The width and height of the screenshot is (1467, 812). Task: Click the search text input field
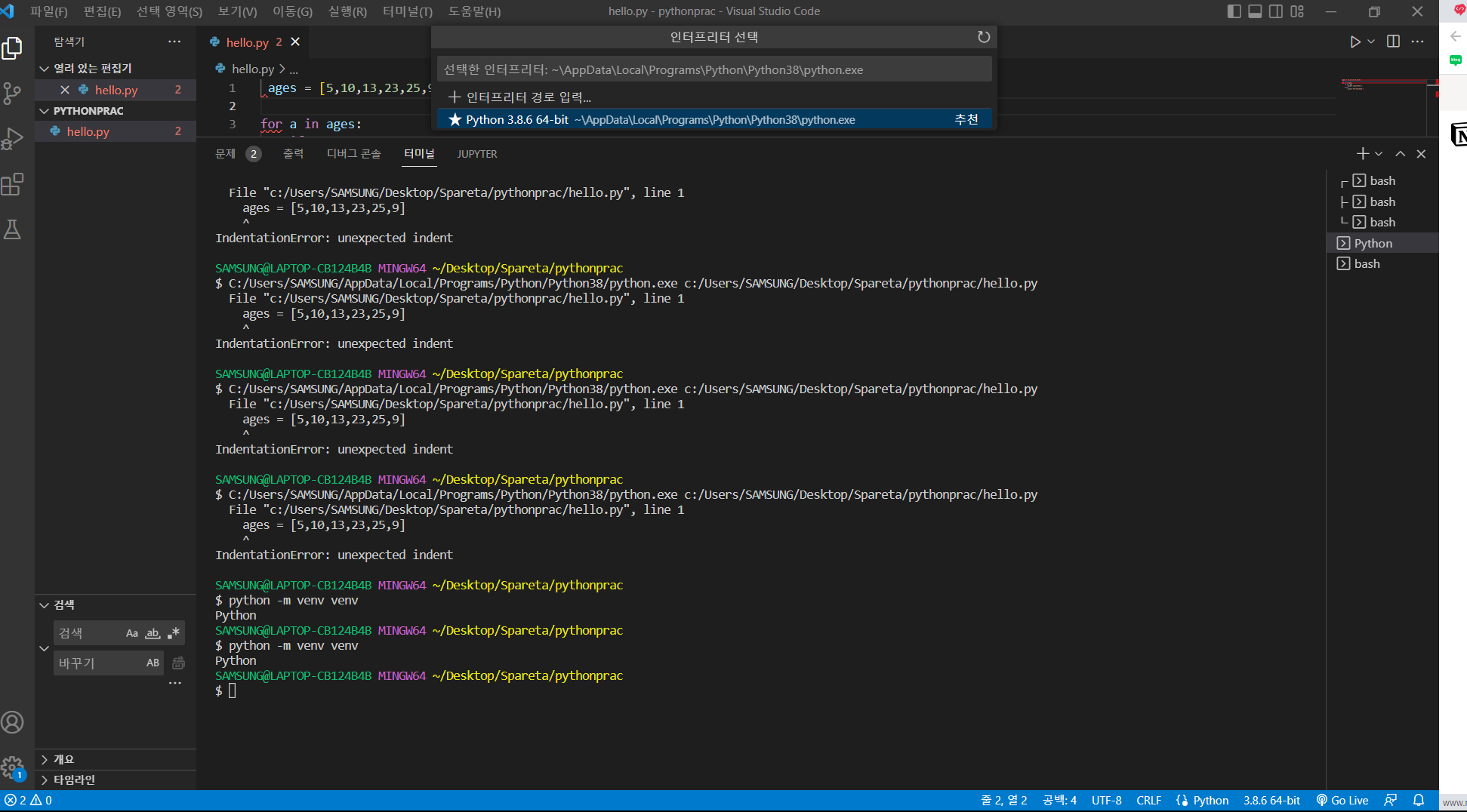click(89, 633)
